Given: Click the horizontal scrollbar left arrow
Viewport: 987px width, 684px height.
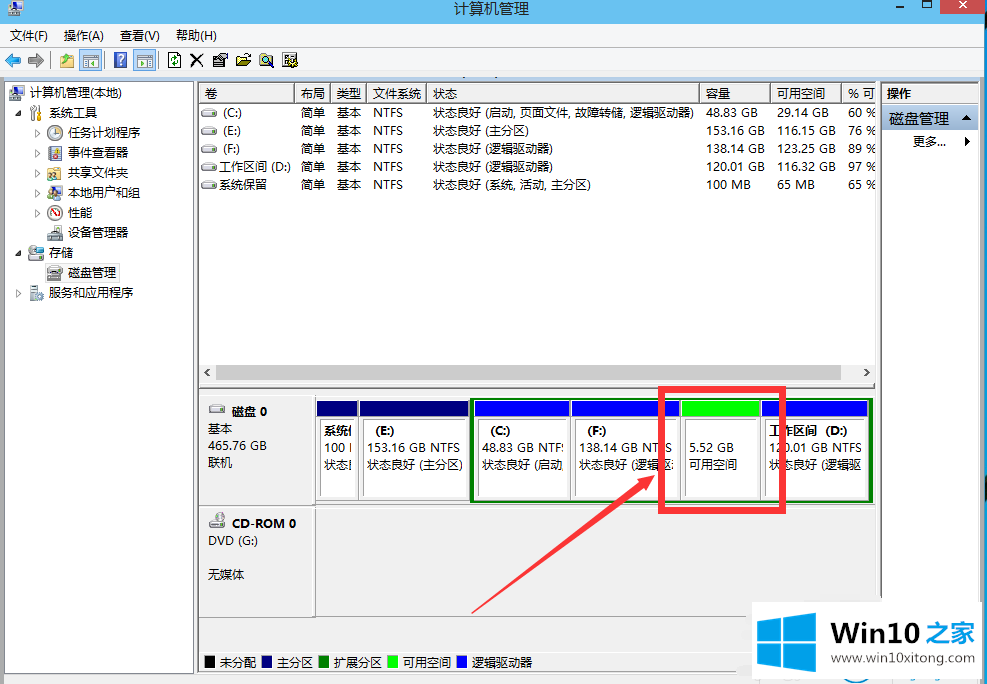Looking at the screenshot, I should (x=208, y=373).
